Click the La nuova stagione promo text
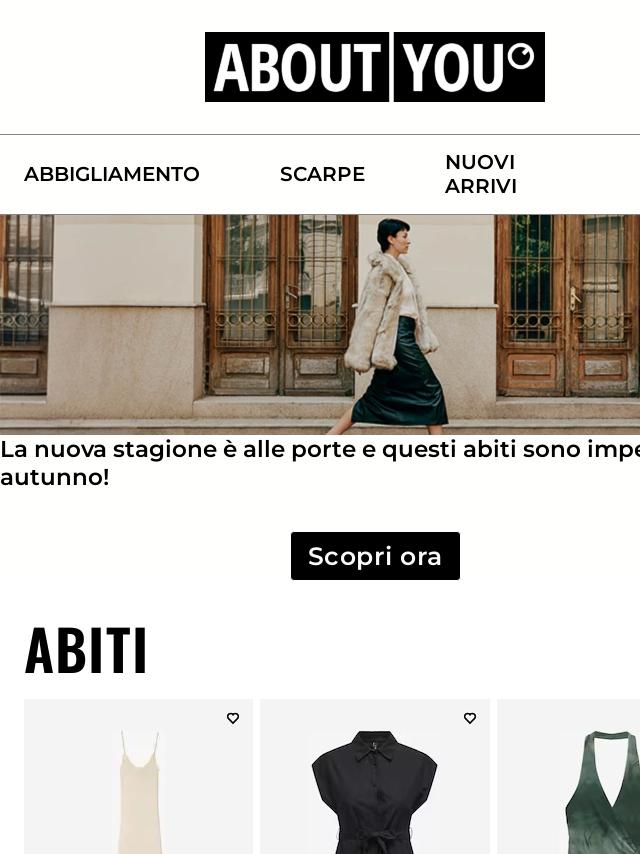 (320, 463)
